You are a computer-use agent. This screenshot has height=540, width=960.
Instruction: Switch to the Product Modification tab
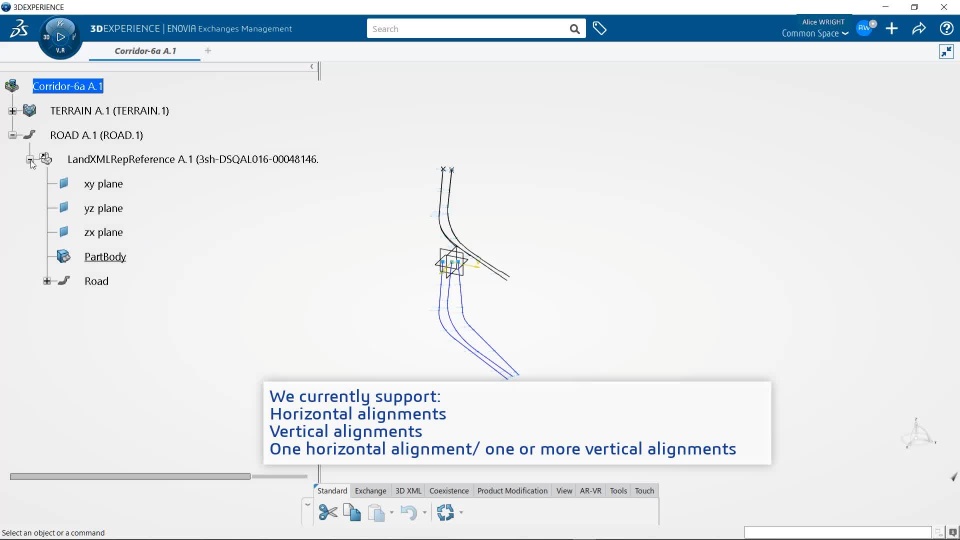(512, 490)
